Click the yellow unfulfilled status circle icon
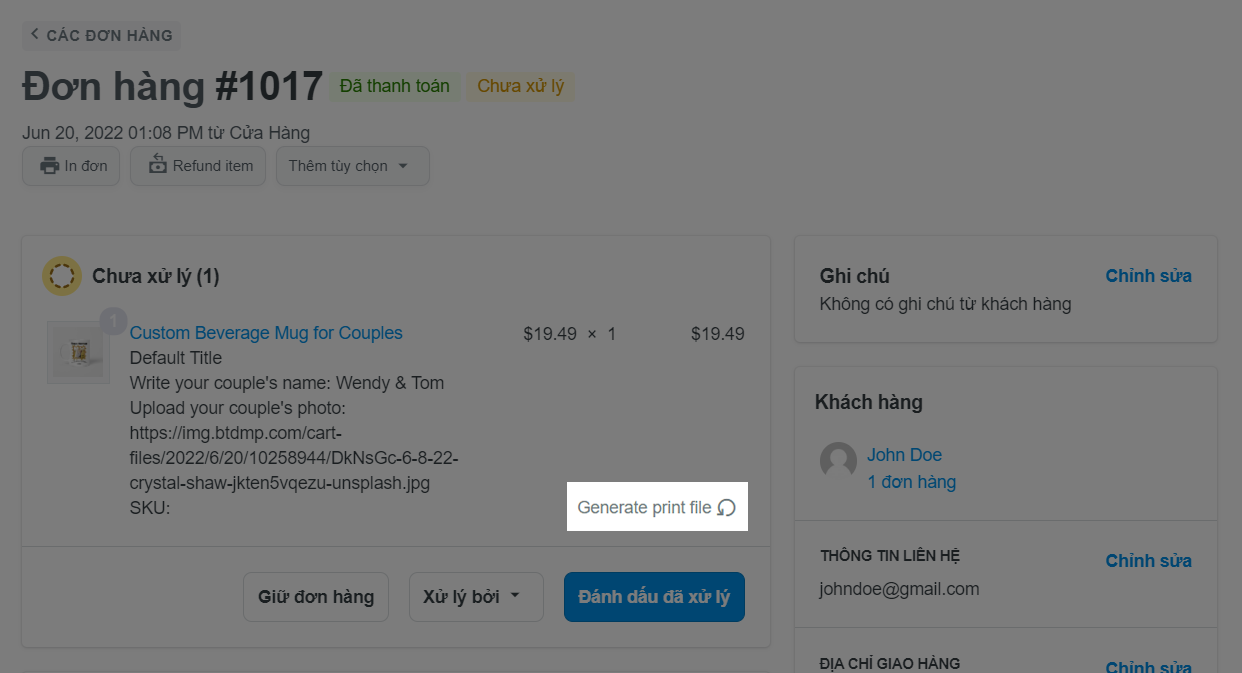The width and height of the screenshot is (1242, 673). 62,275
